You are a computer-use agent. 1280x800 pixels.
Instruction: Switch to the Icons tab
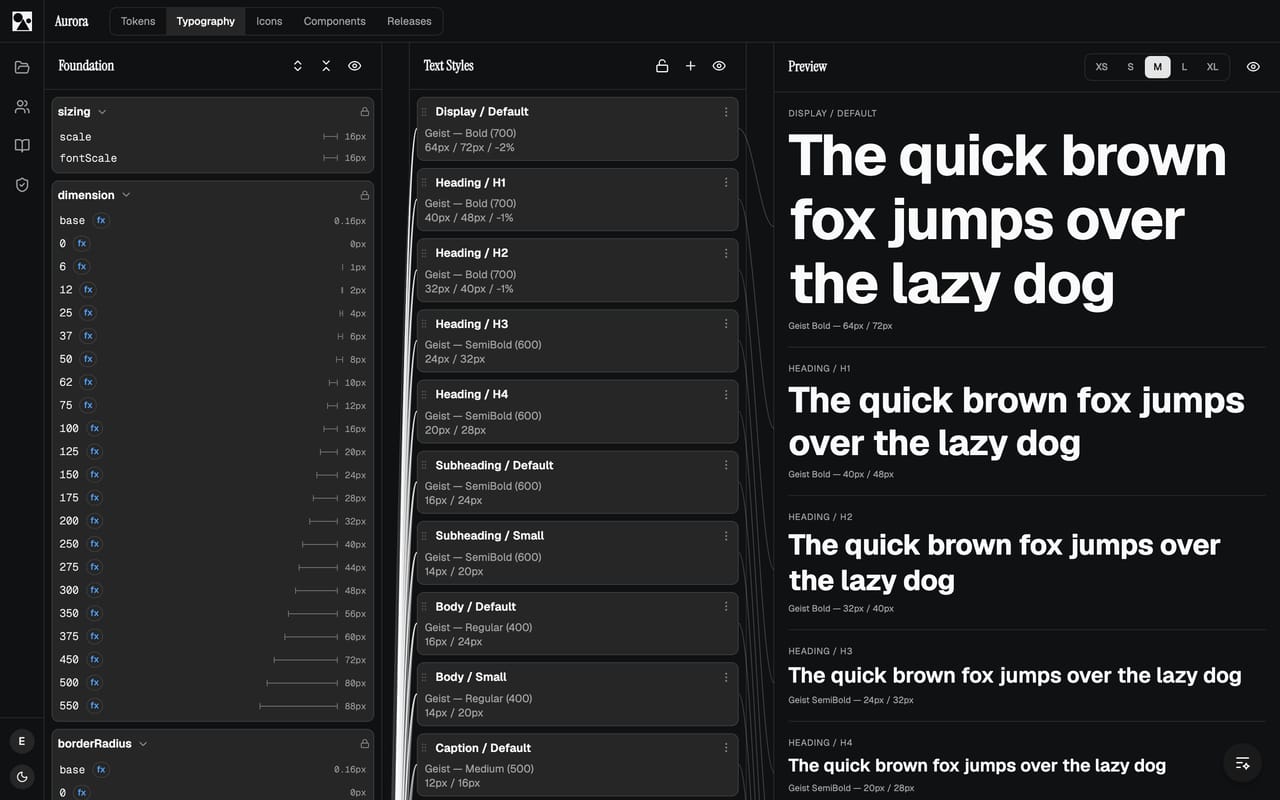[x=269, y=21]
